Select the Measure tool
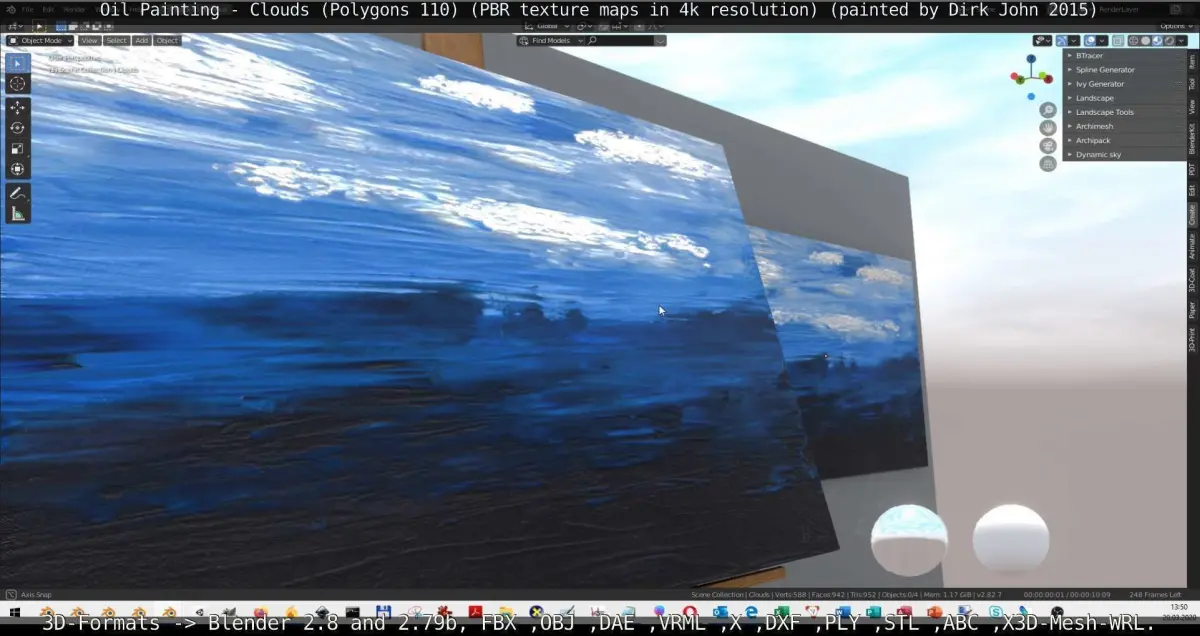The image size is (1200, 636). tap(18, 213)
